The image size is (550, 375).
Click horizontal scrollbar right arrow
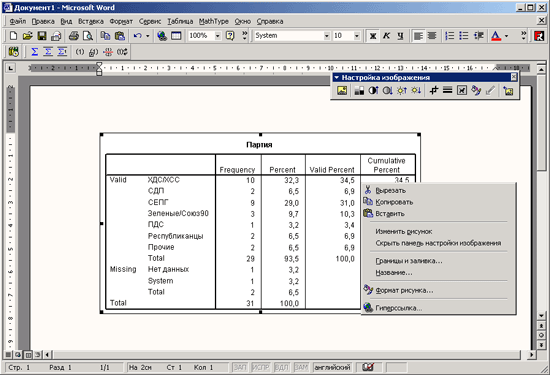point(532,355)
